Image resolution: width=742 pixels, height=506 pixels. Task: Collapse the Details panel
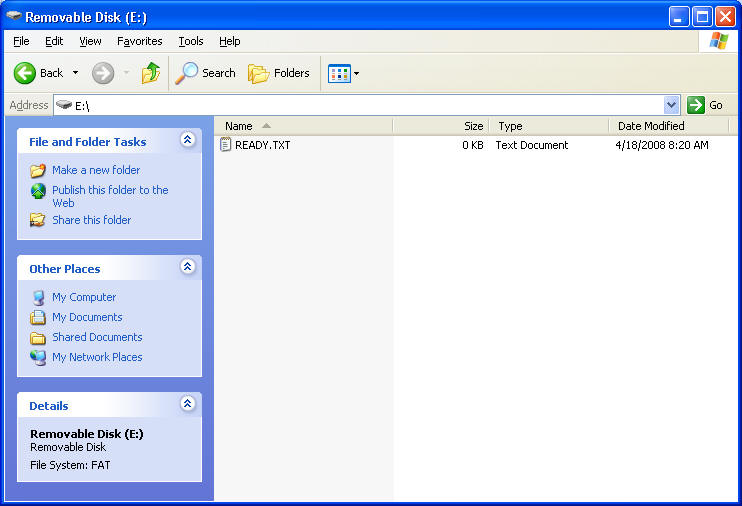[x=187, y=403]
